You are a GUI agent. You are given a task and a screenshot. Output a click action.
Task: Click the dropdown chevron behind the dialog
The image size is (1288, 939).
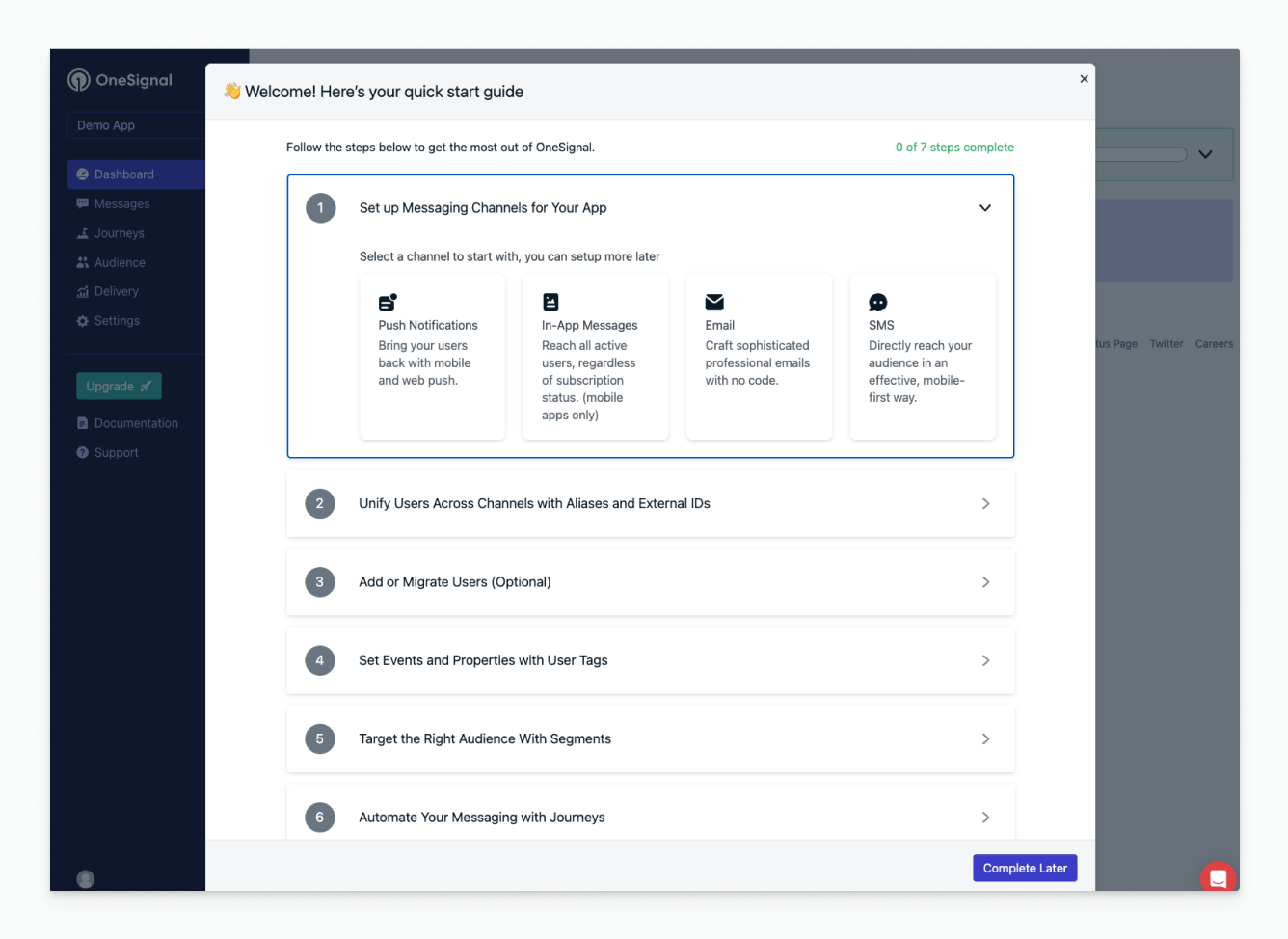click(1205, 154)
